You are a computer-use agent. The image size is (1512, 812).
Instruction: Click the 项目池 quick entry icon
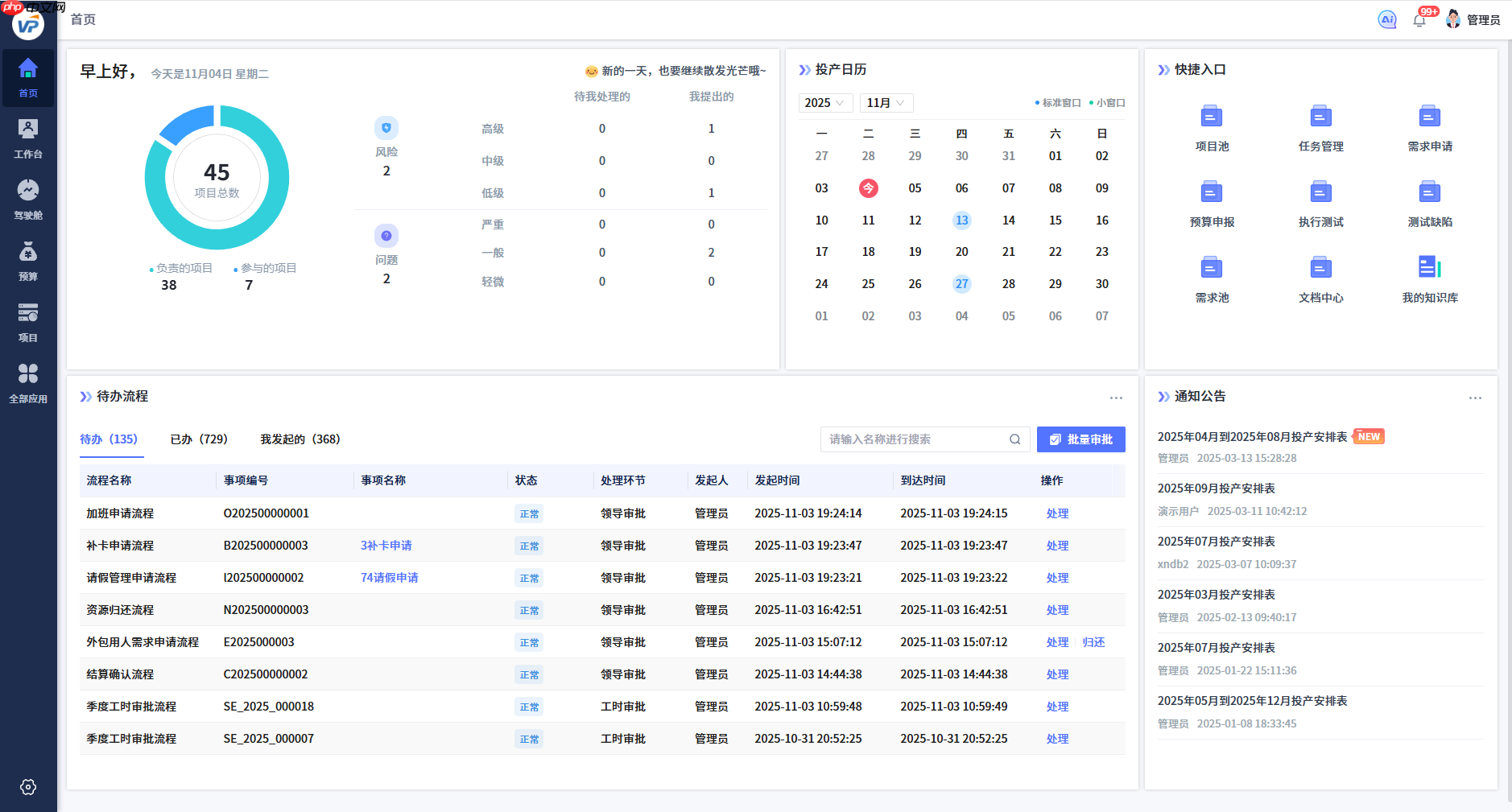[1212, 117]
